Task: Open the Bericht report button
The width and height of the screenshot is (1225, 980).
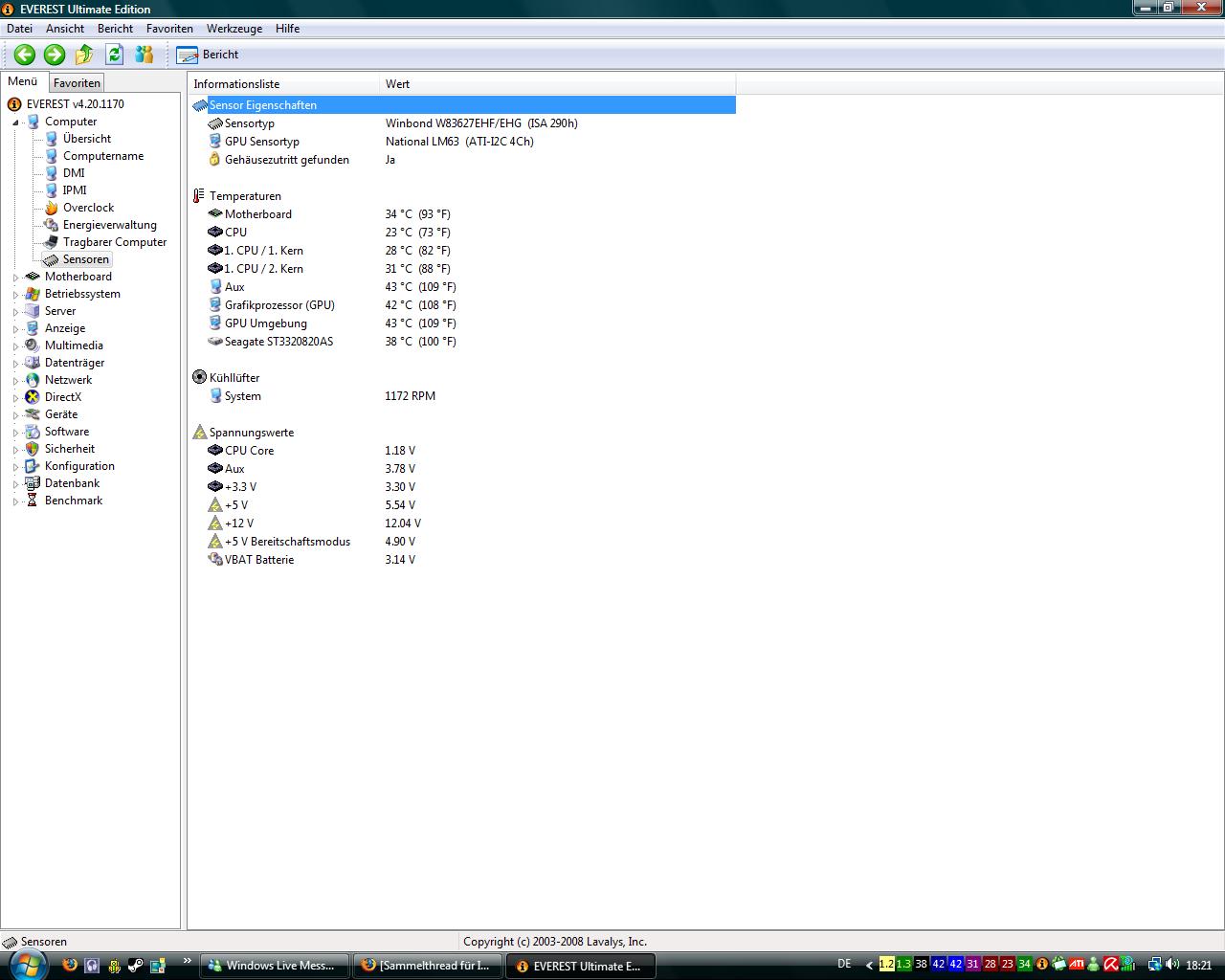Action: coord(208,55)
